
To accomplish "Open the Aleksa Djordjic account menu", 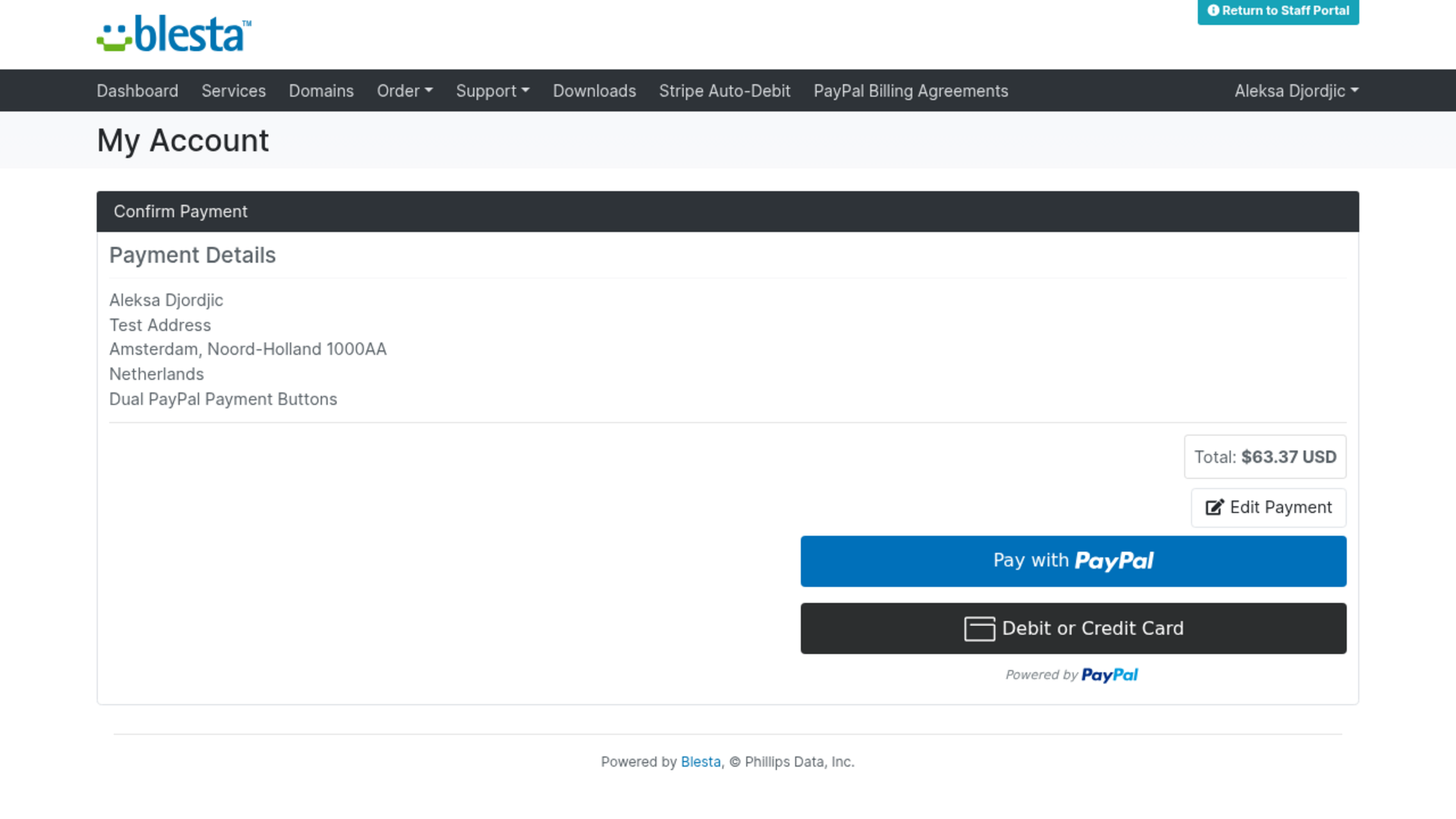I will pos(1297,91).
